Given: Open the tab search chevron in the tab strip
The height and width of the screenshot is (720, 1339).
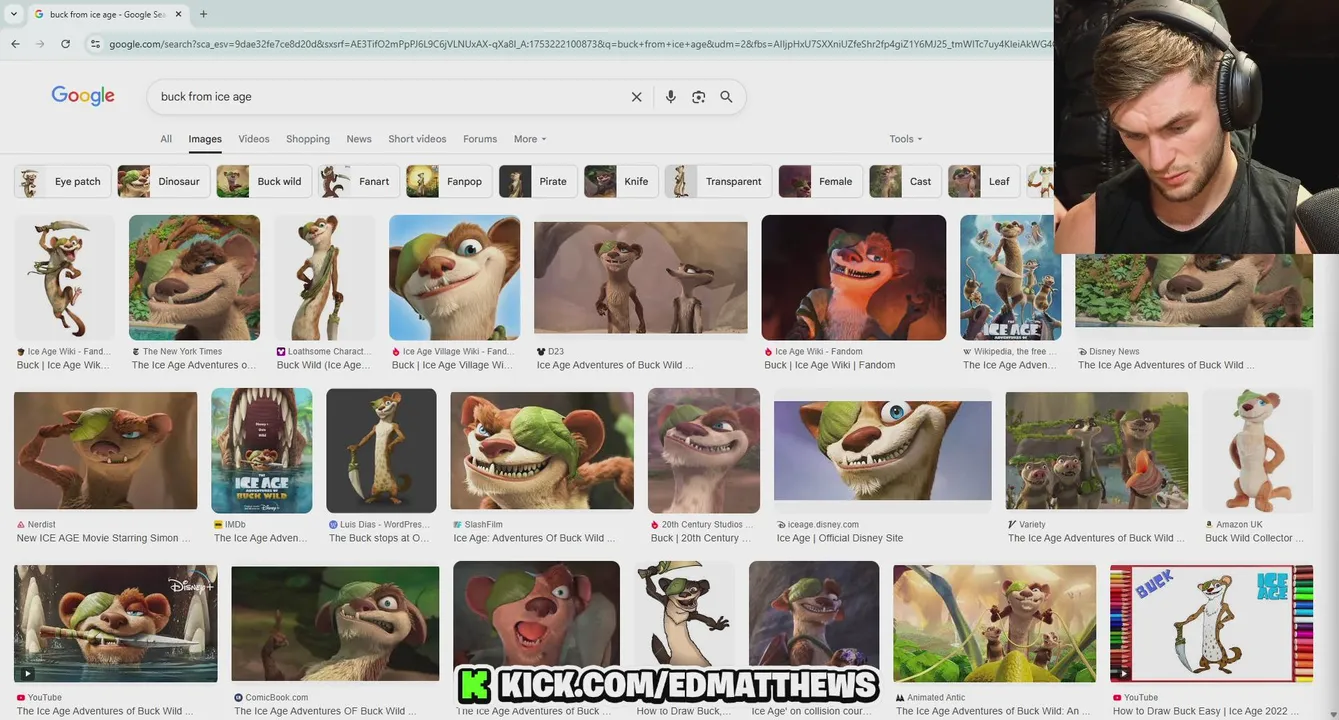Looking at the screenshot, I should [13, 14].
